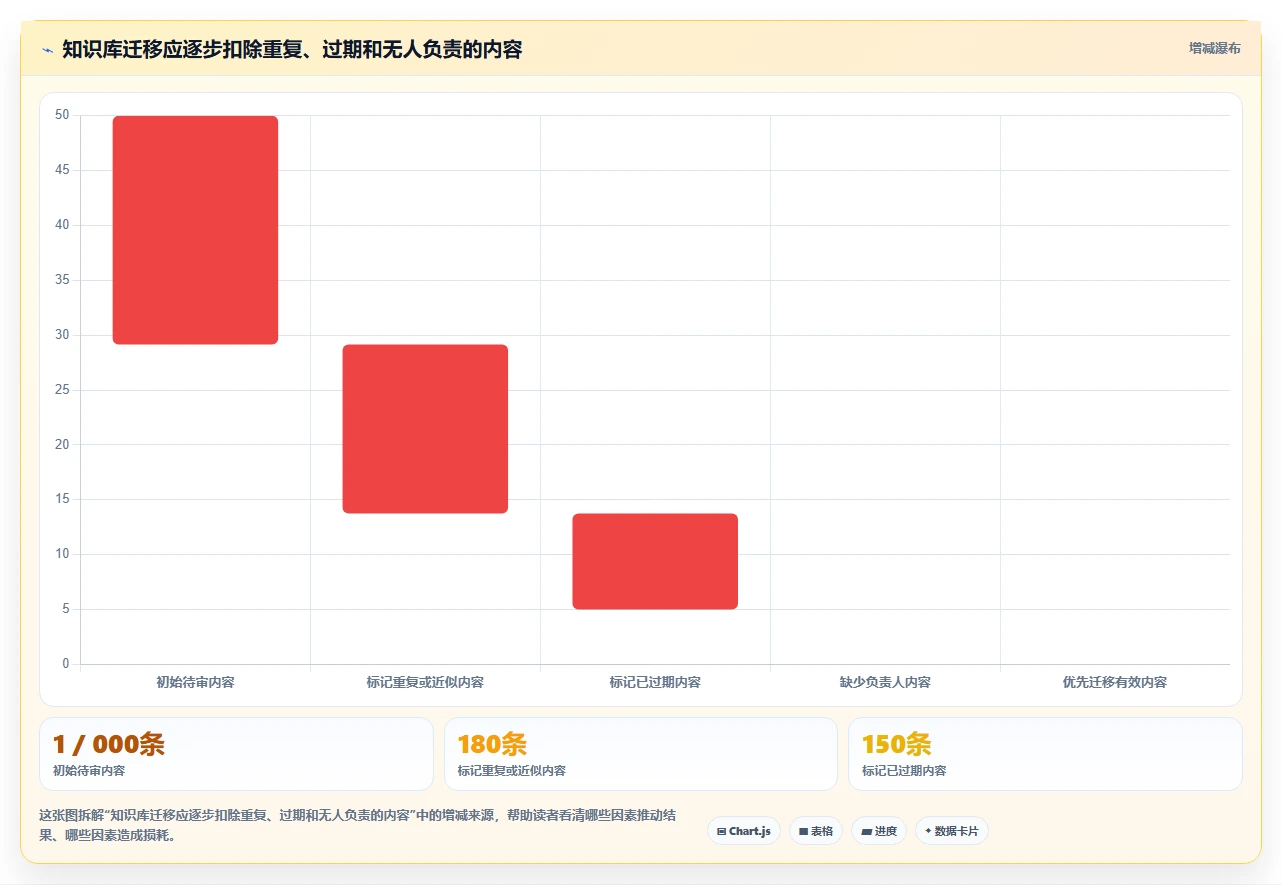Screen dimensions: 1282x885
Task: Click the chart title 知识库迁移应逐步扣除重复
Action: point(292,49)
